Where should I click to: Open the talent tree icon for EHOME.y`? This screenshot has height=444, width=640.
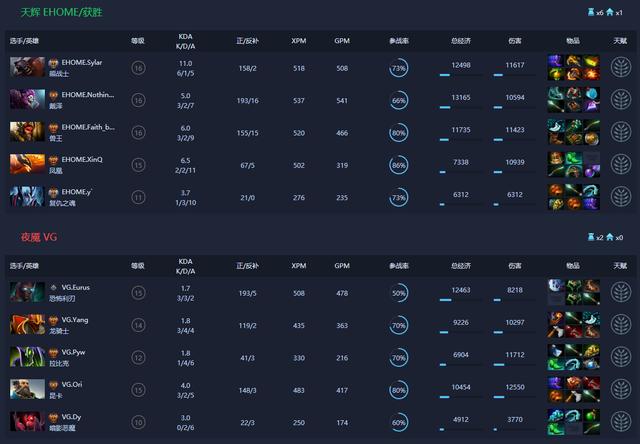pos(620,197)
